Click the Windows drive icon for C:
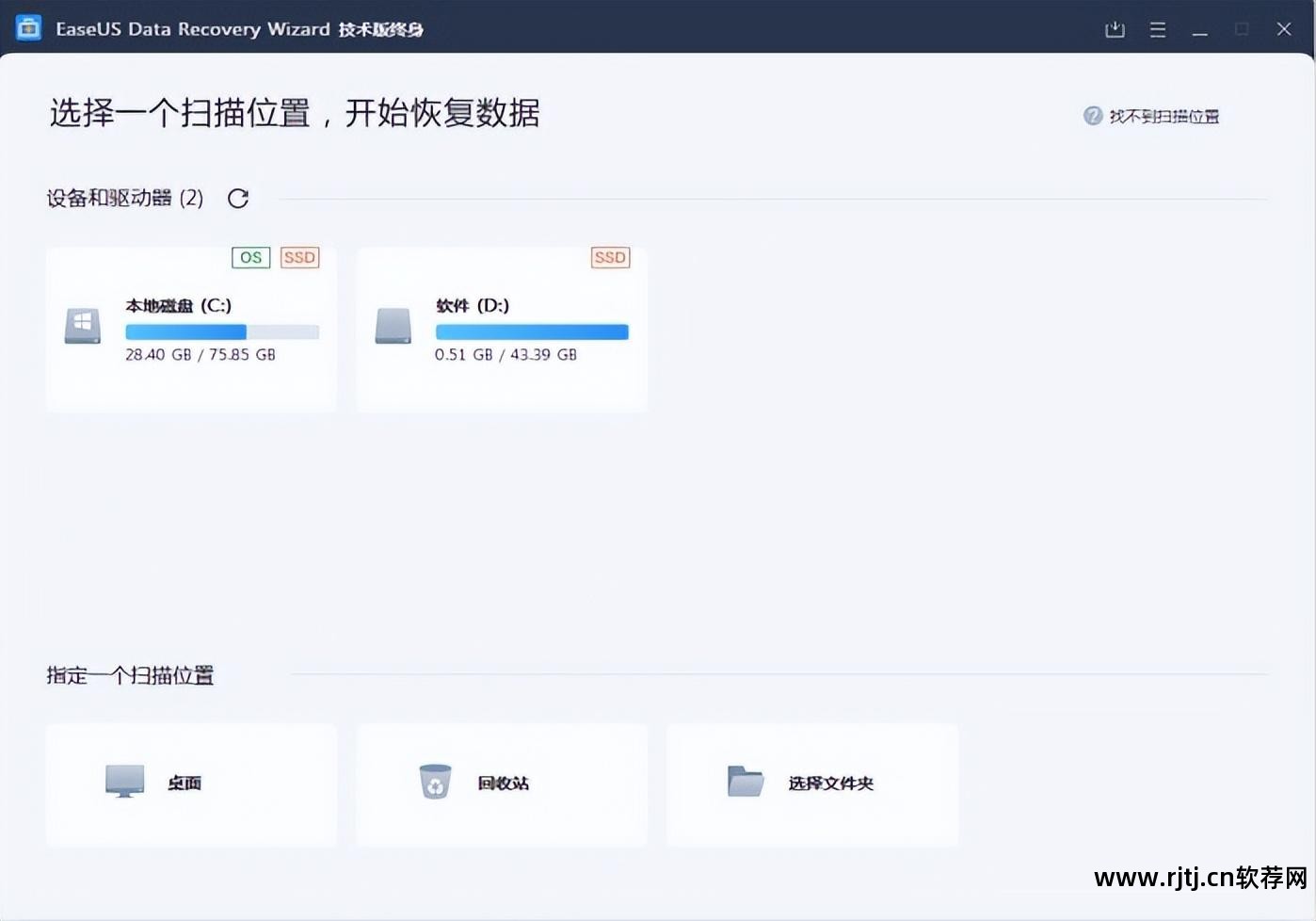 [83, 326]
